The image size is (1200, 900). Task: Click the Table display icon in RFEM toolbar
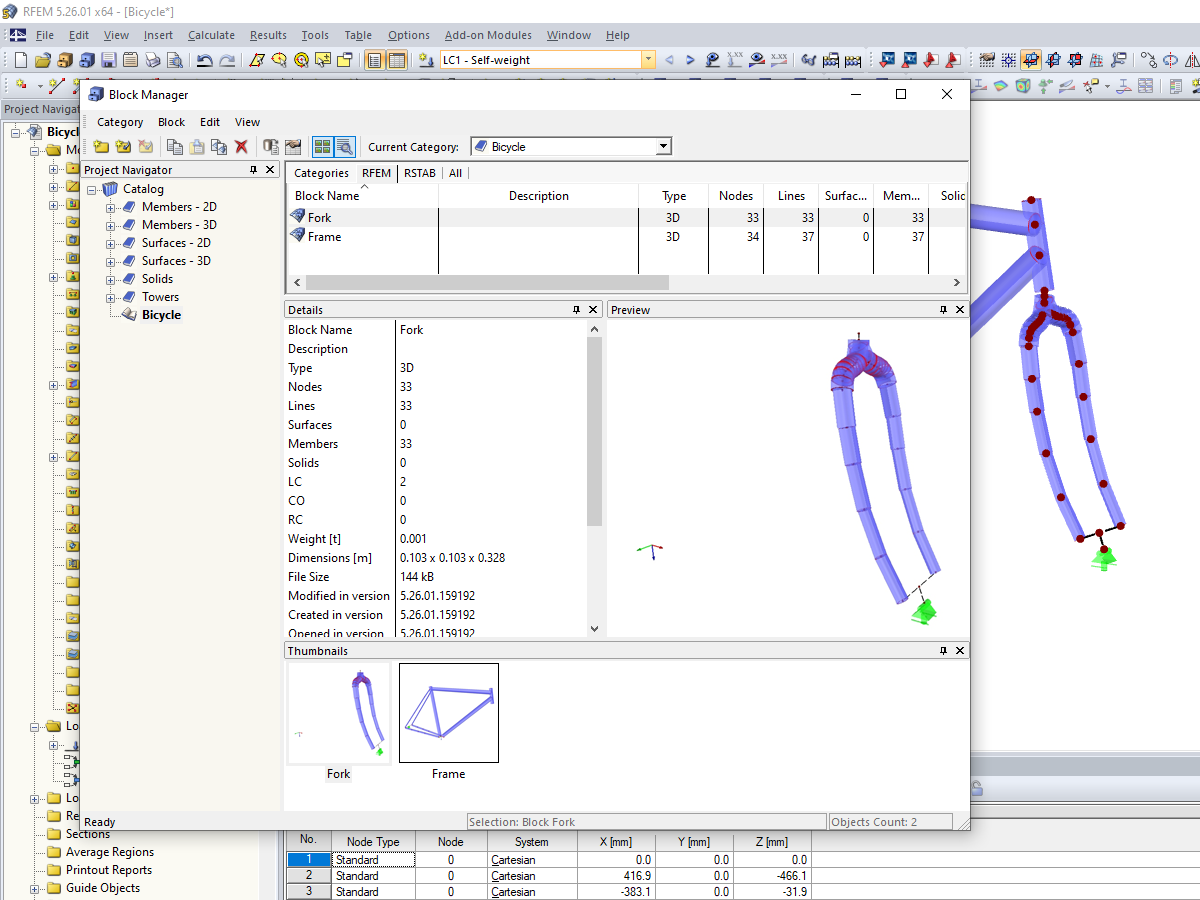click(x=397, y=60)
